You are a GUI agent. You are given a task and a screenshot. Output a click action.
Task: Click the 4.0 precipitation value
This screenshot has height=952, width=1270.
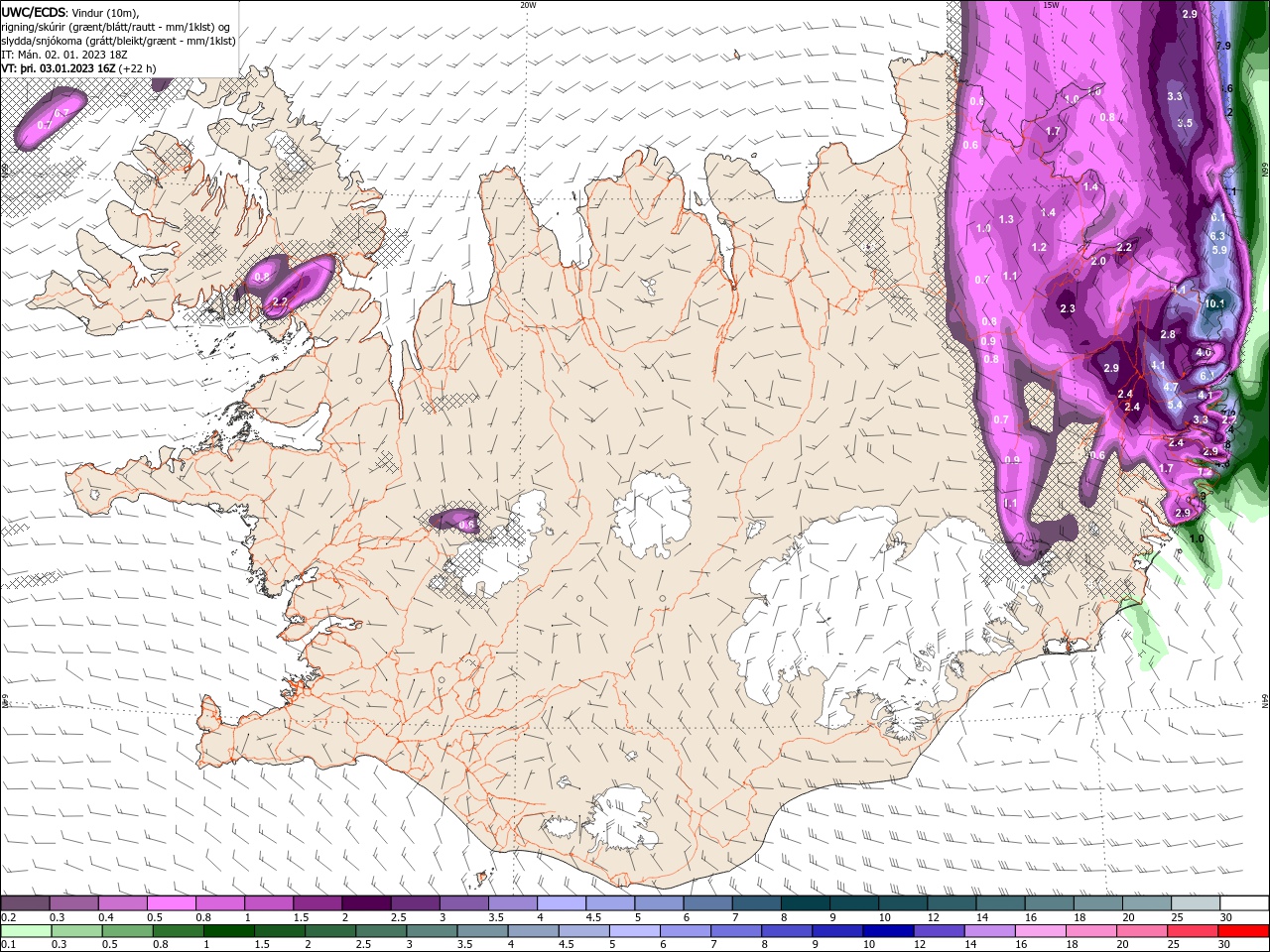tap(1204, 353)
